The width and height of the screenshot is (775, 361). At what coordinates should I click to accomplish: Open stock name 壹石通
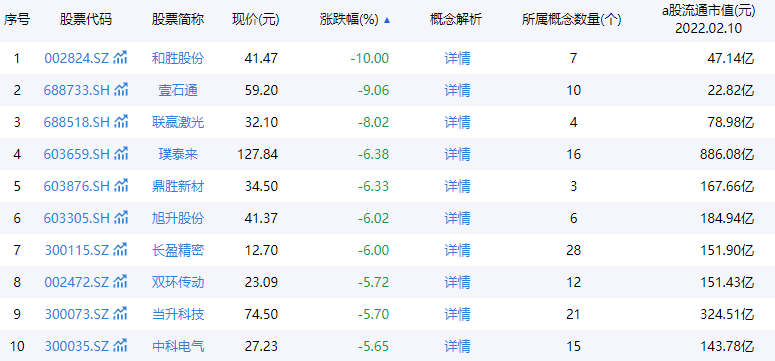pos(178,90)
